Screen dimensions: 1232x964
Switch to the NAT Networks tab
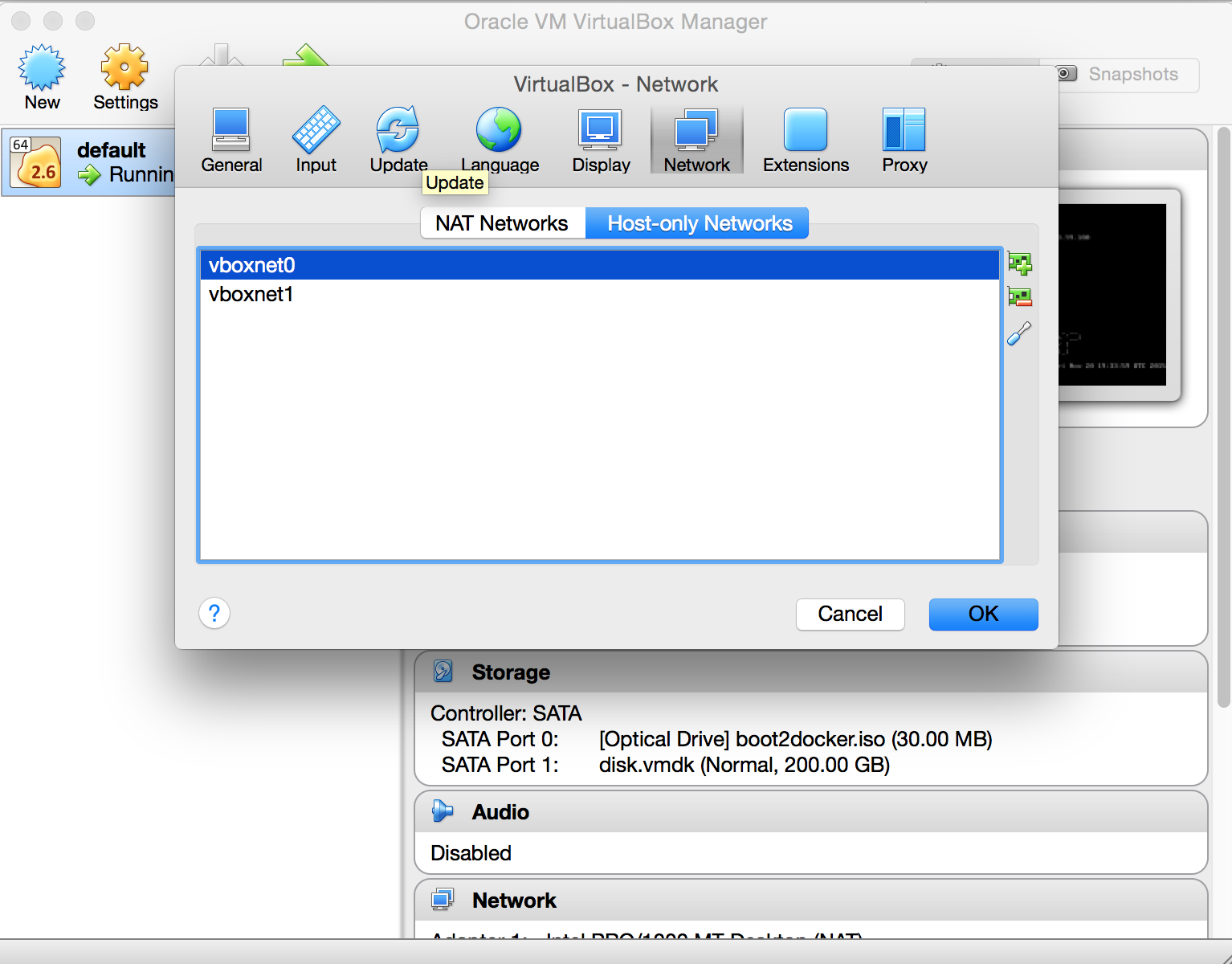coord(502,223)
